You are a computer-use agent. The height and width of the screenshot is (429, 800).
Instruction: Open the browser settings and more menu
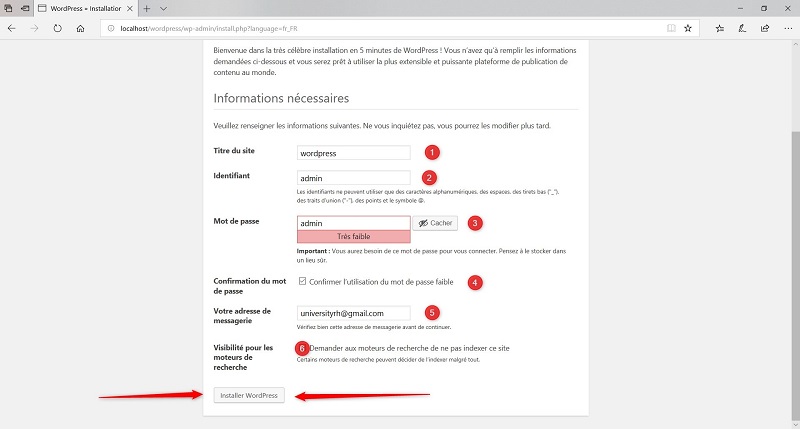[x=788, y=29]
